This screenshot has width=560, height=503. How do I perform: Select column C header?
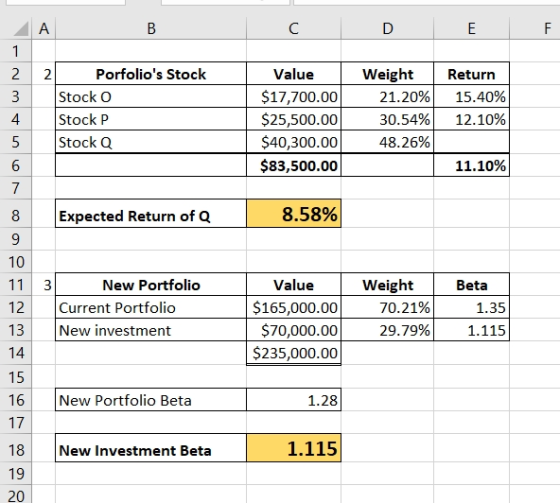[x=294, y=28]
